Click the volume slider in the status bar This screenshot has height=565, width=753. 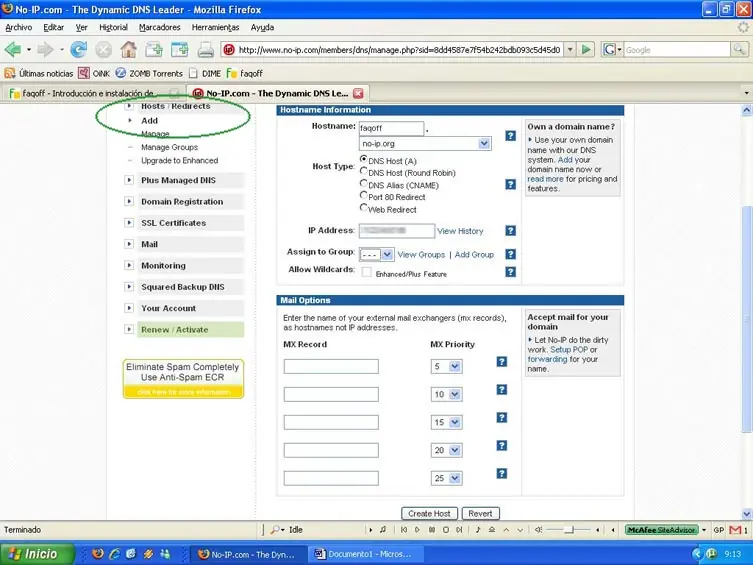(569, 530)
